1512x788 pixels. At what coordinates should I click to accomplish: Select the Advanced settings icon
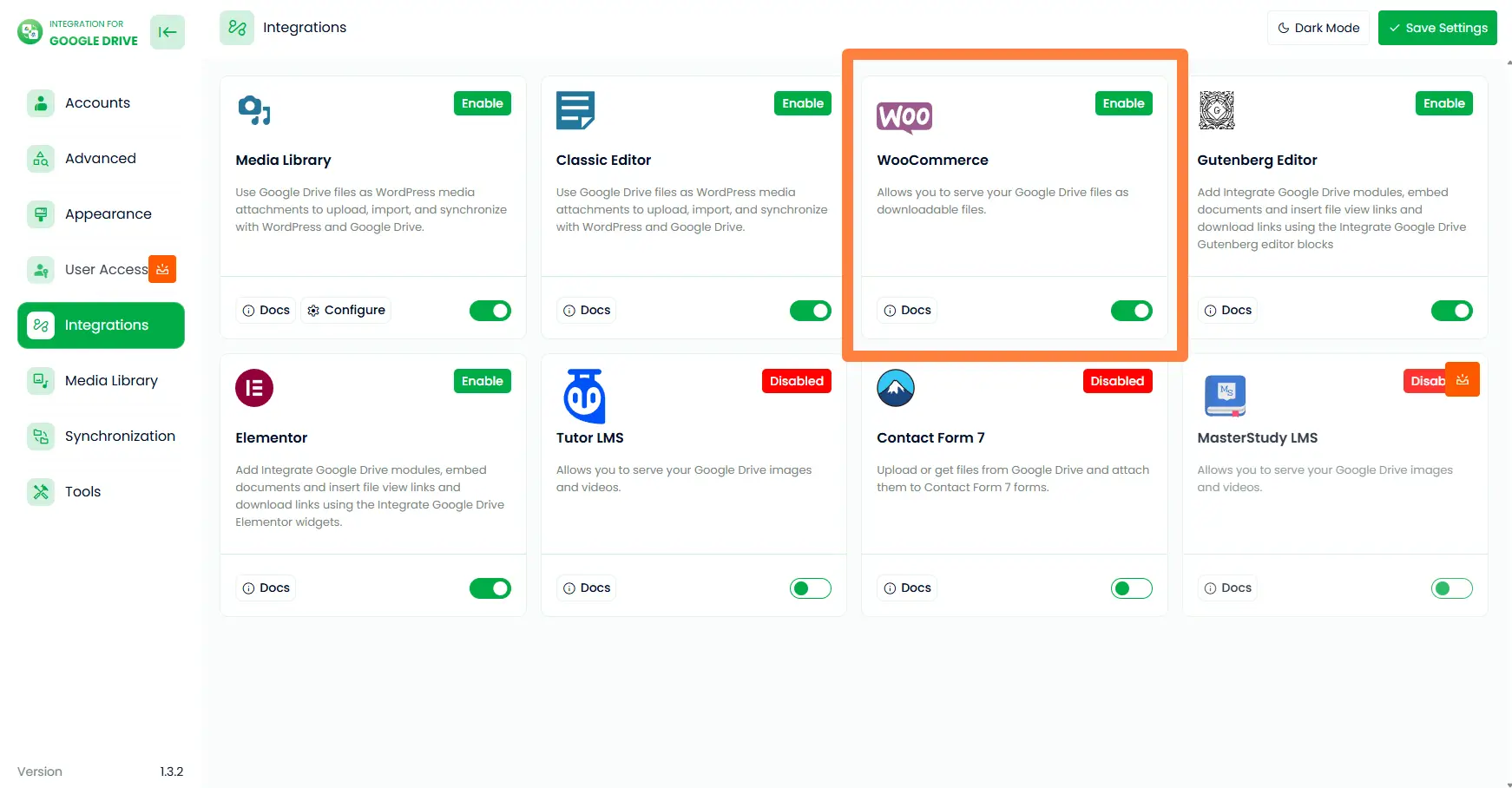pos(40,158)
